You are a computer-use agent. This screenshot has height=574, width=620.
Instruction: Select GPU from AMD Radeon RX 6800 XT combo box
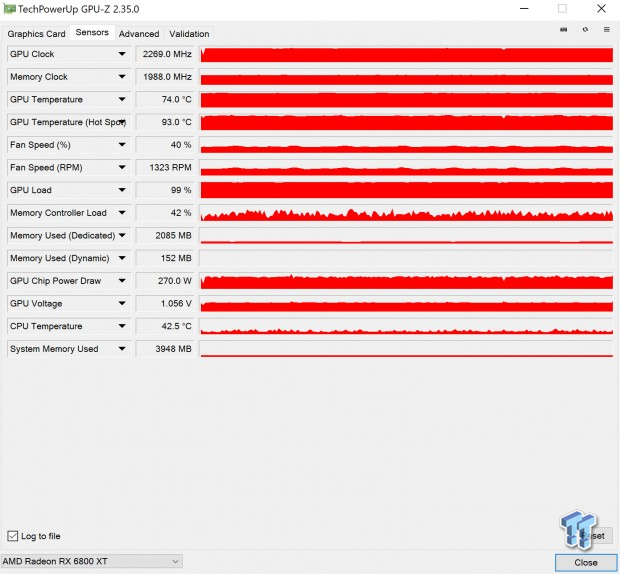[91, 561]
